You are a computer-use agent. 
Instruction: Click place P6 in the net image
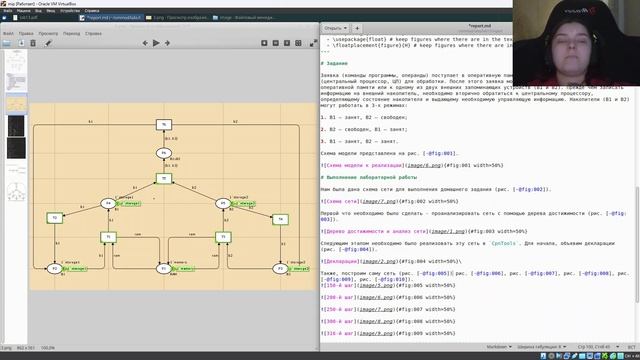pyautogui.click(x=164, y=153)
